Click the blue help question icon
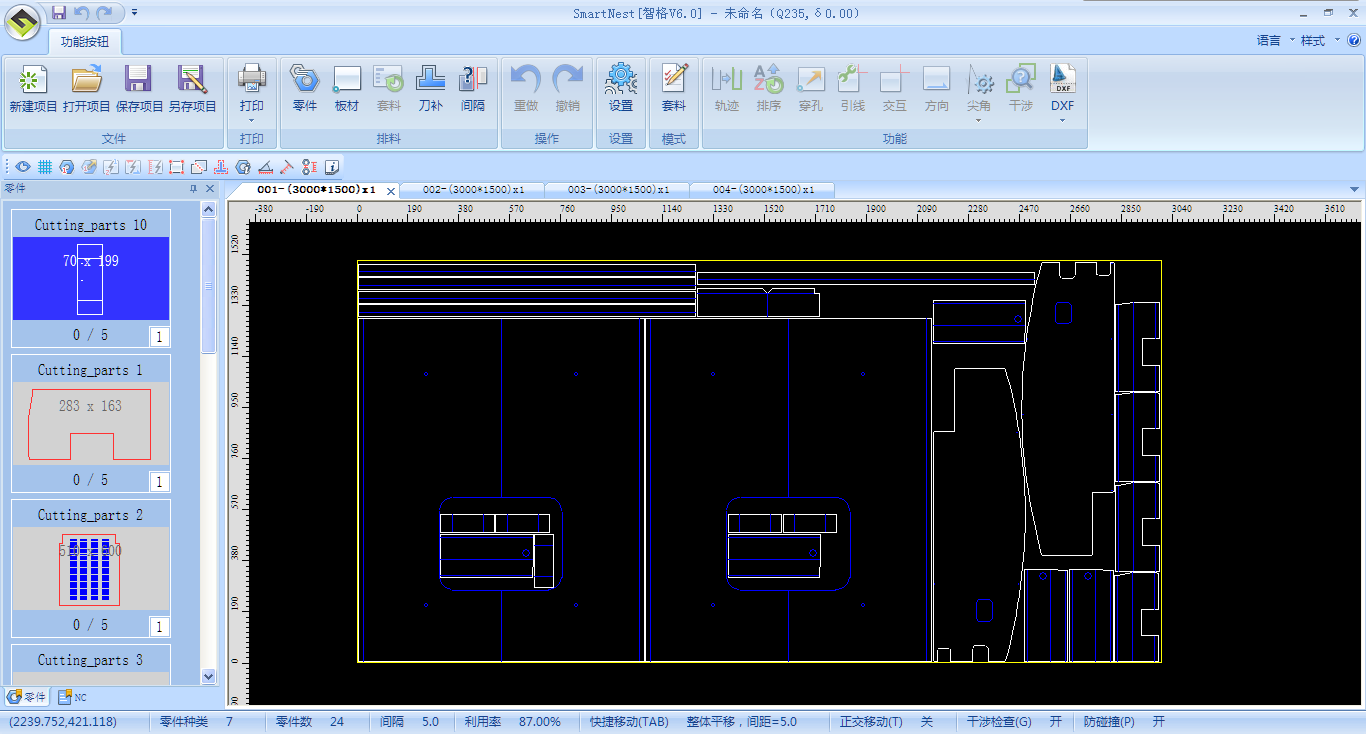 point(1354,41)
